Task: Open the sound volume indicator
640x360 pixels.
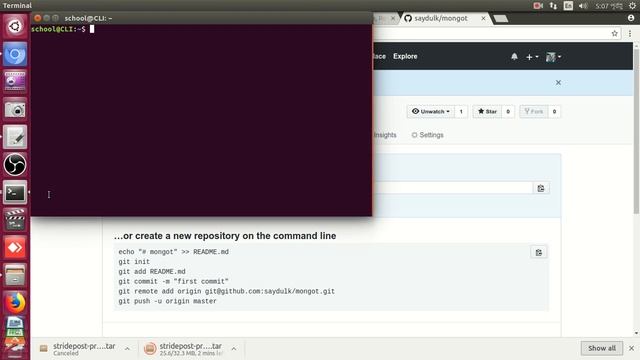Action: pyautogui.click(x=583, y=6)
